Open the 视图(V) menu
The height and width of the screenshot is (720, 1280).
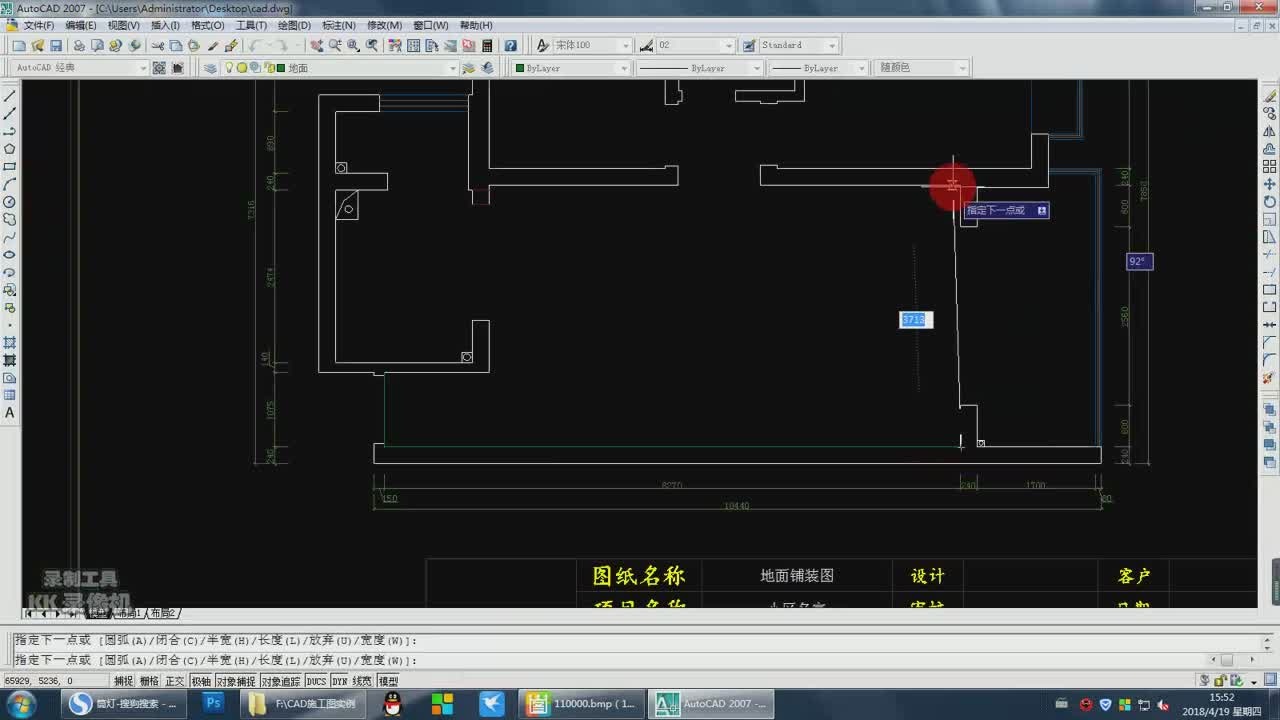pyautogui.click(x=124, y=25)
